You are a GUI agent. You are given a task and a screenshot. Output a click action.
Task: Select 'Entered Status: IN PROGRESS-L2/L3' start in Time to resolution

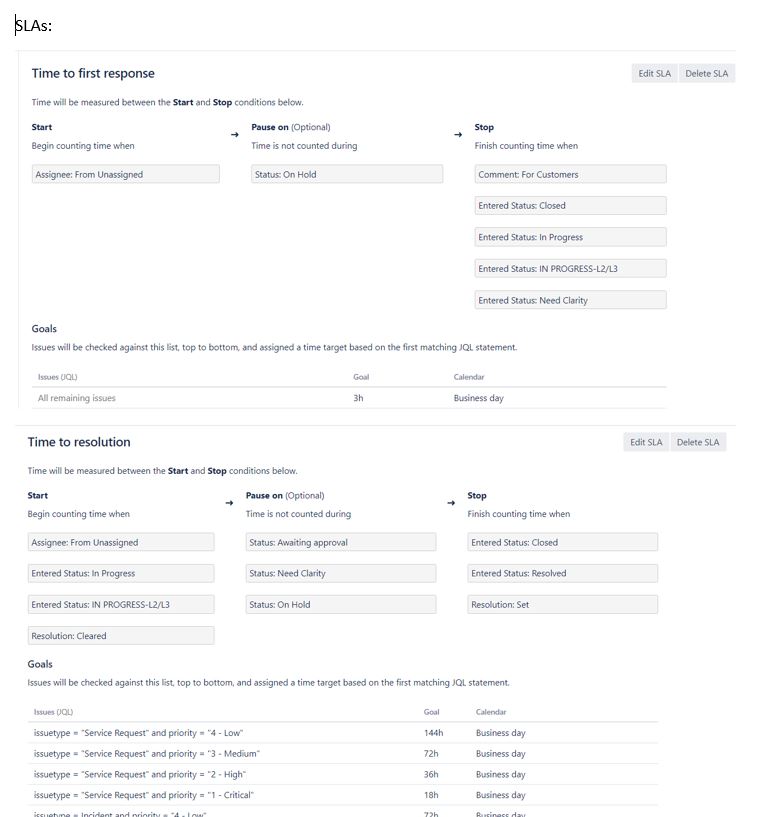click(x=121, y=604)
